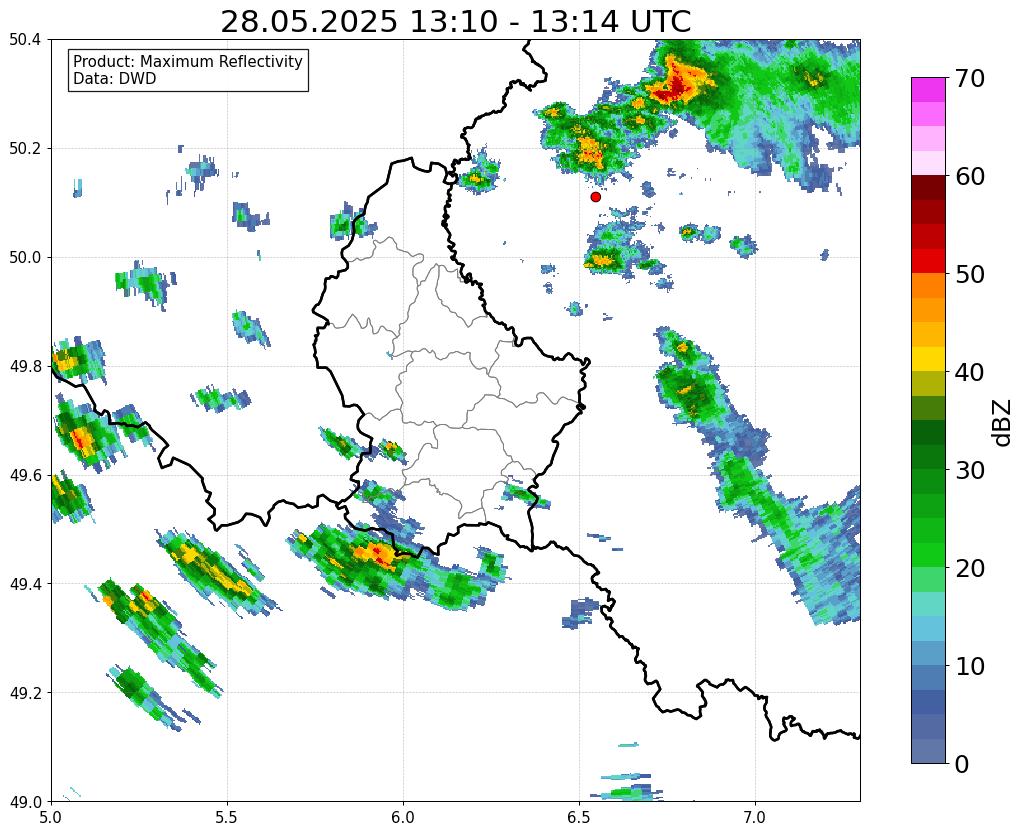Click the colorbar tick label "10"
This screenshot has height=834, width=1023.
[969, 666]
